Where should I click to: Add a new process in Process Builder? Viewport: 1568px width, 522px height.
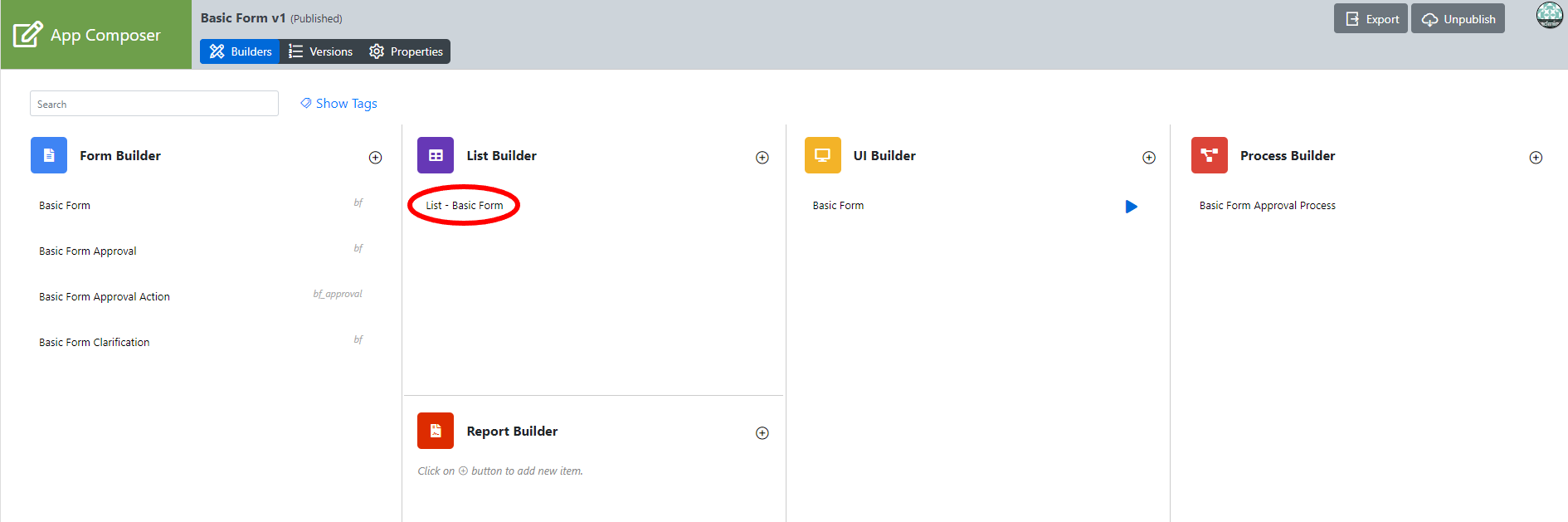[1535, 158]
